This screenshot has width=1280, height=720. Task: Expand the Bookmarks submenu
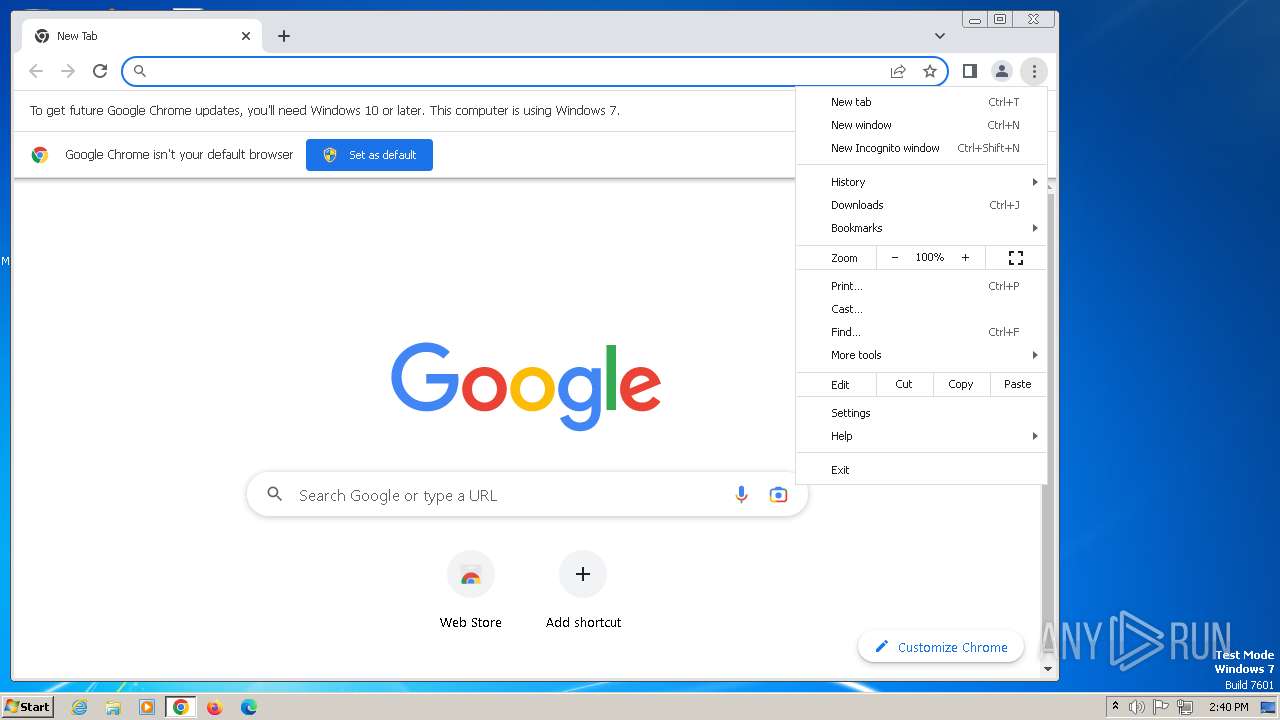point(922,228)
